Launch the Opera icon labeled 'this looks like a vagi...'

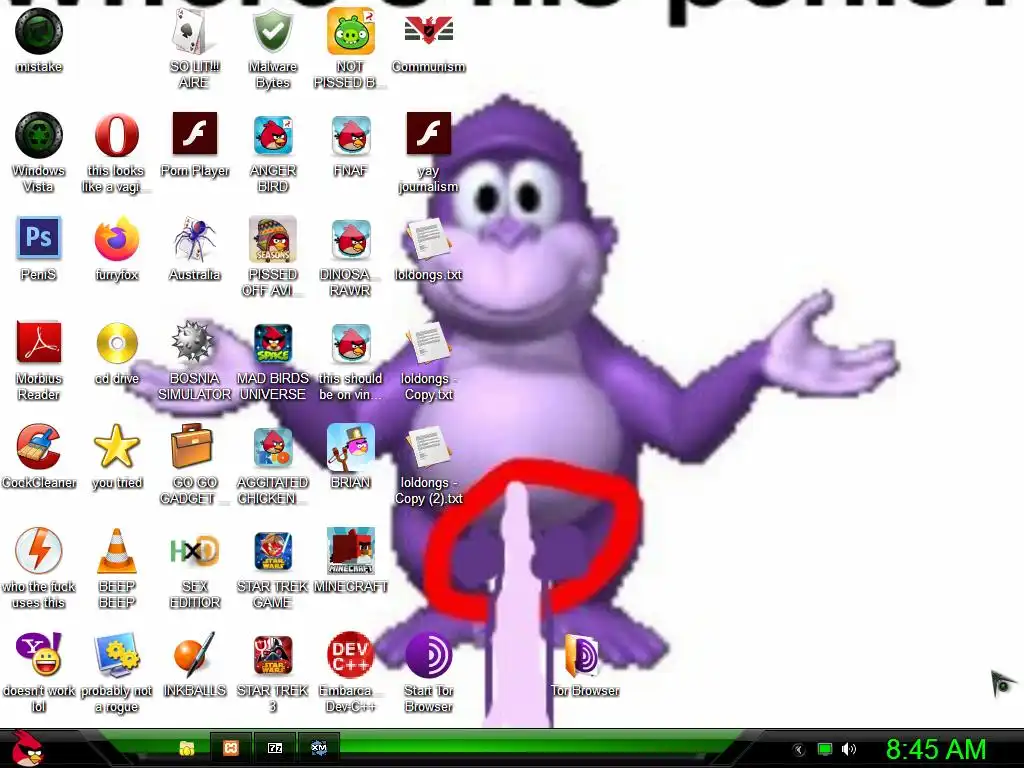coord(116,135)
